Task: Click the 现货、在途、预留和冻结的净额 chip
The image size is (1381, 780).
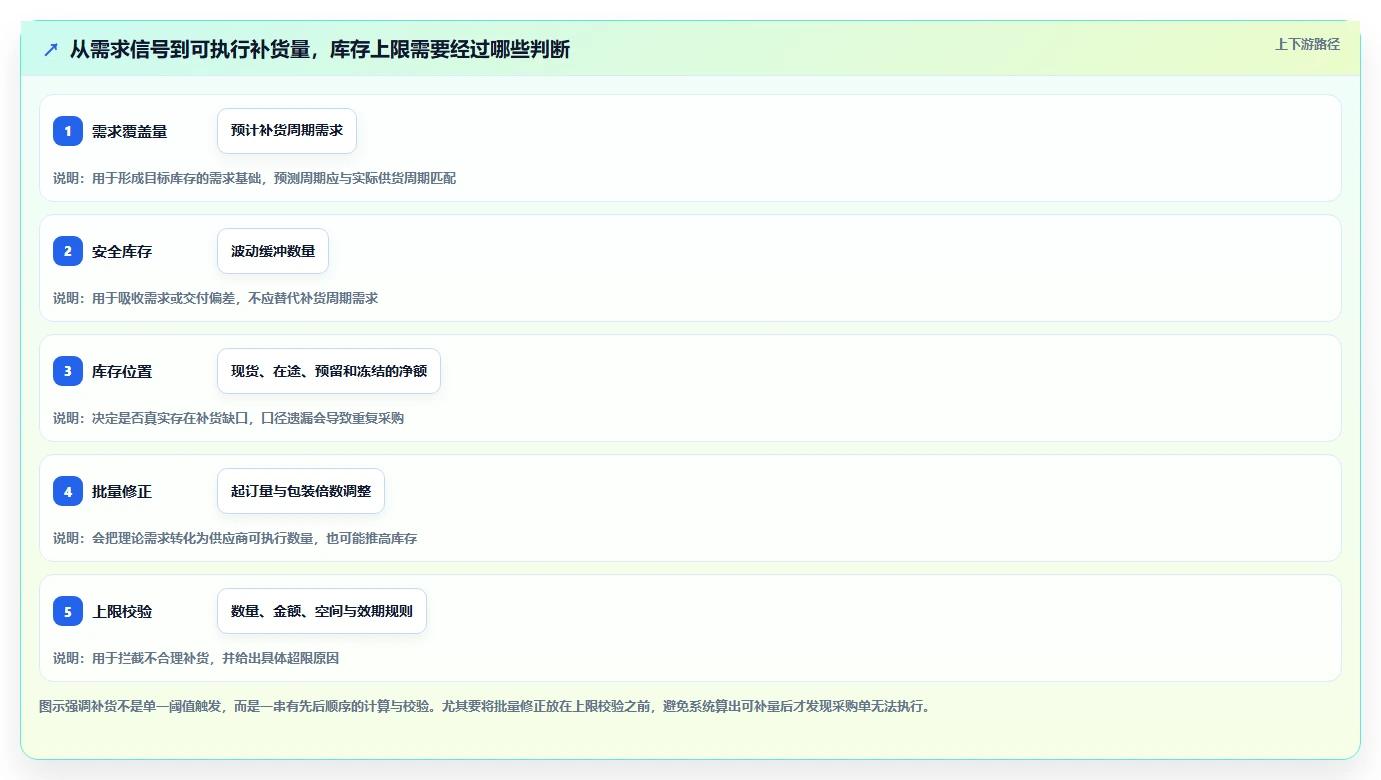Action: coord(329,371)
